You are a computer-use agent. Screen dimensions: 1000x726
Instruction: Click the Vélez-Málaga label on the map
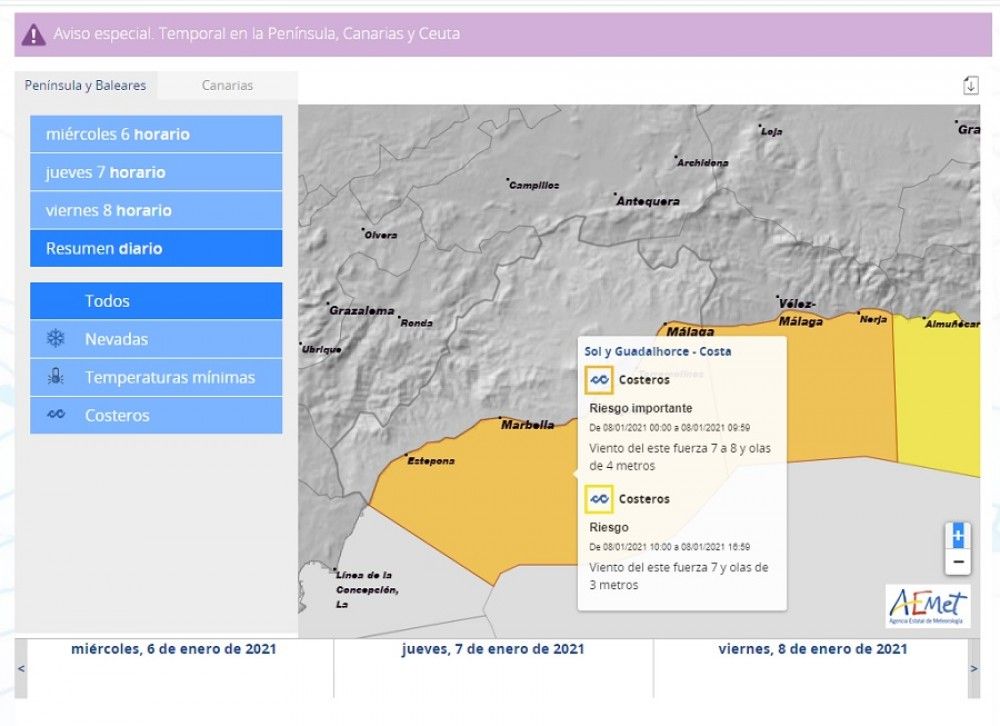(x=800, y=313)
